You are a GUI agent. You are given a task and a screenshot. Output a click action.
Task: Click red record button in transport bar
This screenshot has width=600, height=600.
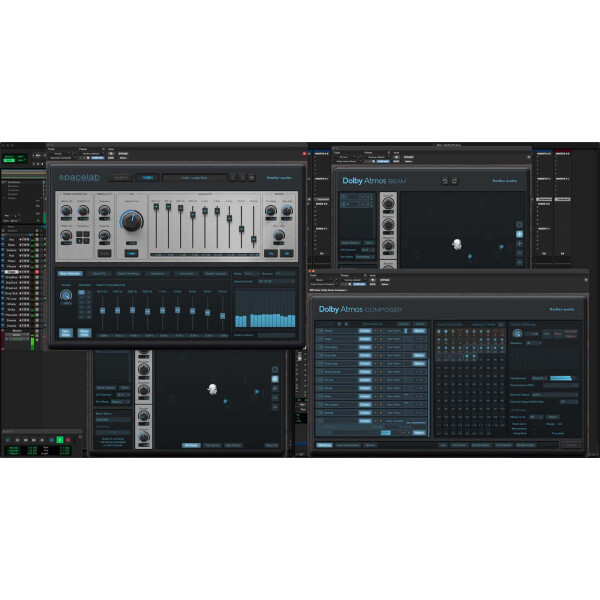(x=68, y=440)
